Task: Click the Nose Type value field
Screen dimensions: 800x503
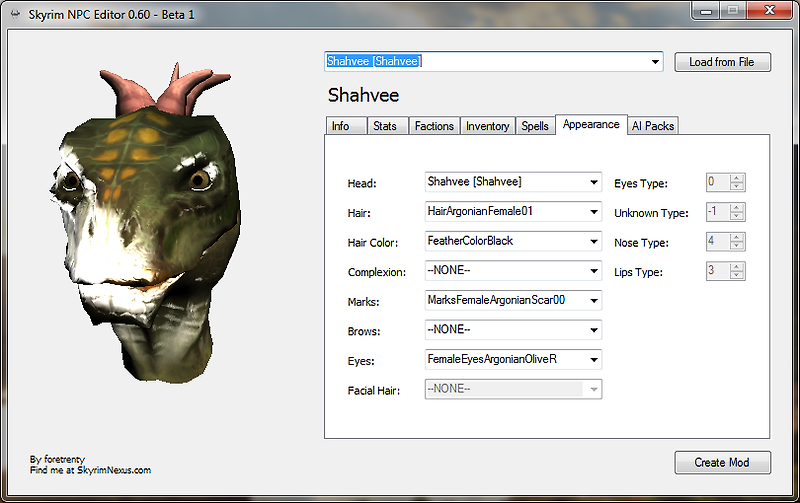Action: coord(718,241)
